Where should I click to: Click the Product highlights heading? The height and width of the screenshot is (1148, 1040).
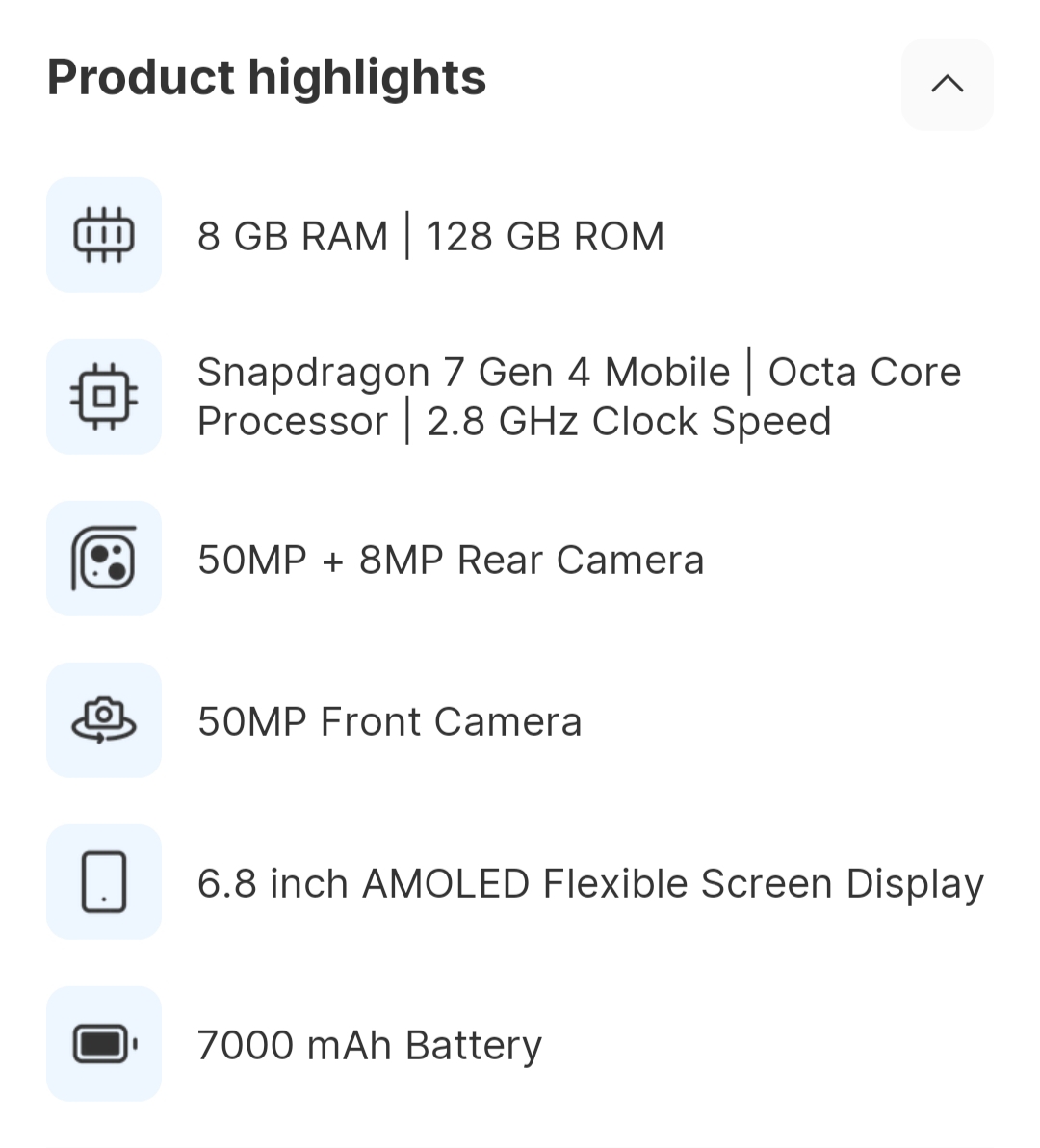[x=267, y=77]
